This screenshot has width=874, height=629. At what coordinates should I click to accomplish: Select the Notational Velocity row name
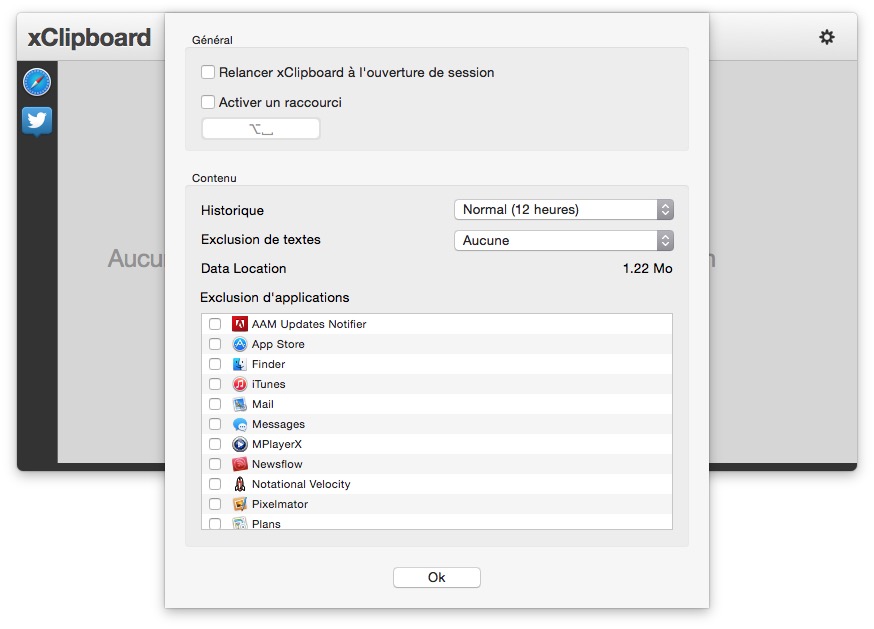pyautogui.click(x=301, y=484)
